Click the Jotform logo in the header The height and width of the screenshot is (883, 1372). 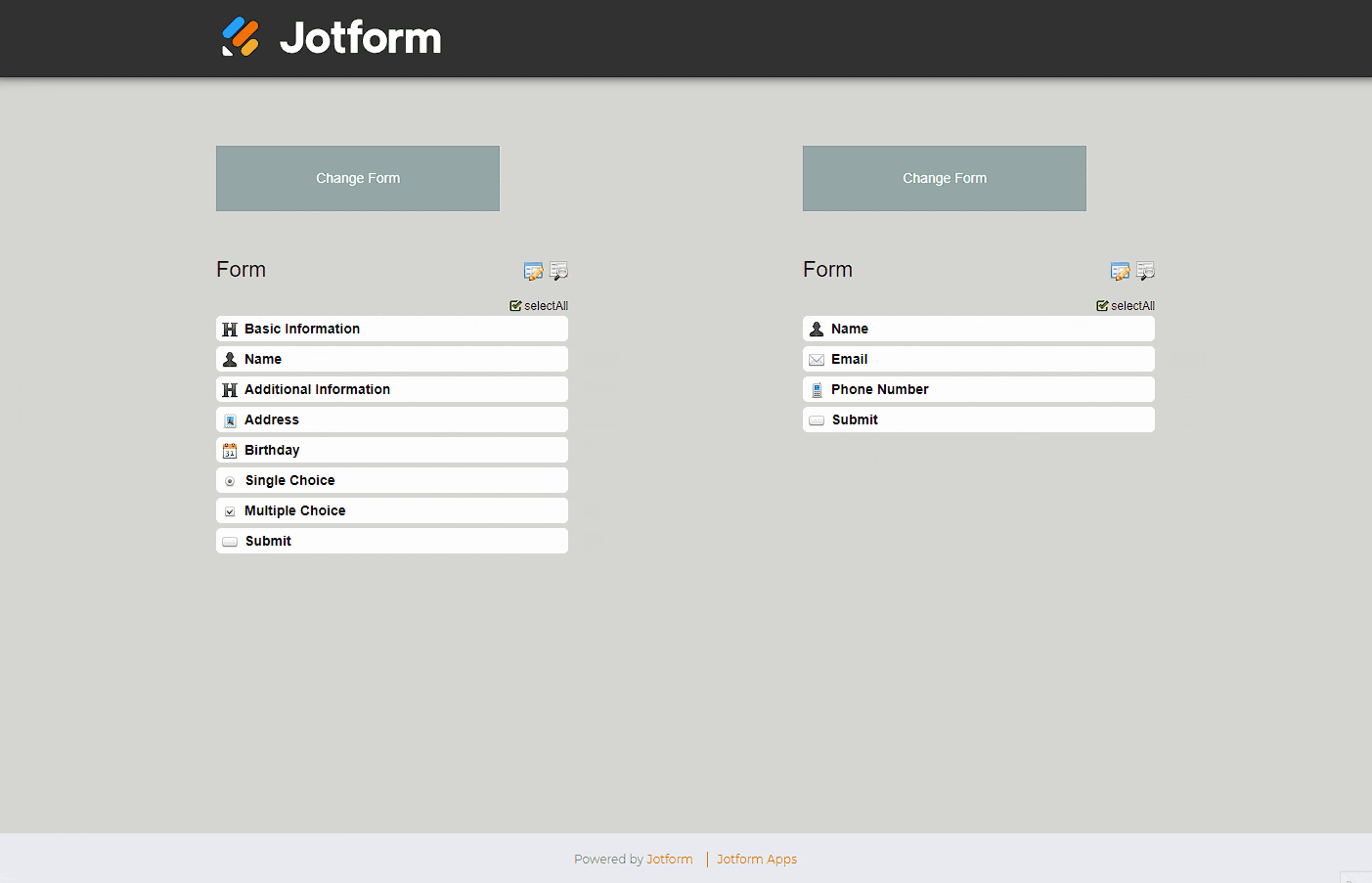pos(330,38)
